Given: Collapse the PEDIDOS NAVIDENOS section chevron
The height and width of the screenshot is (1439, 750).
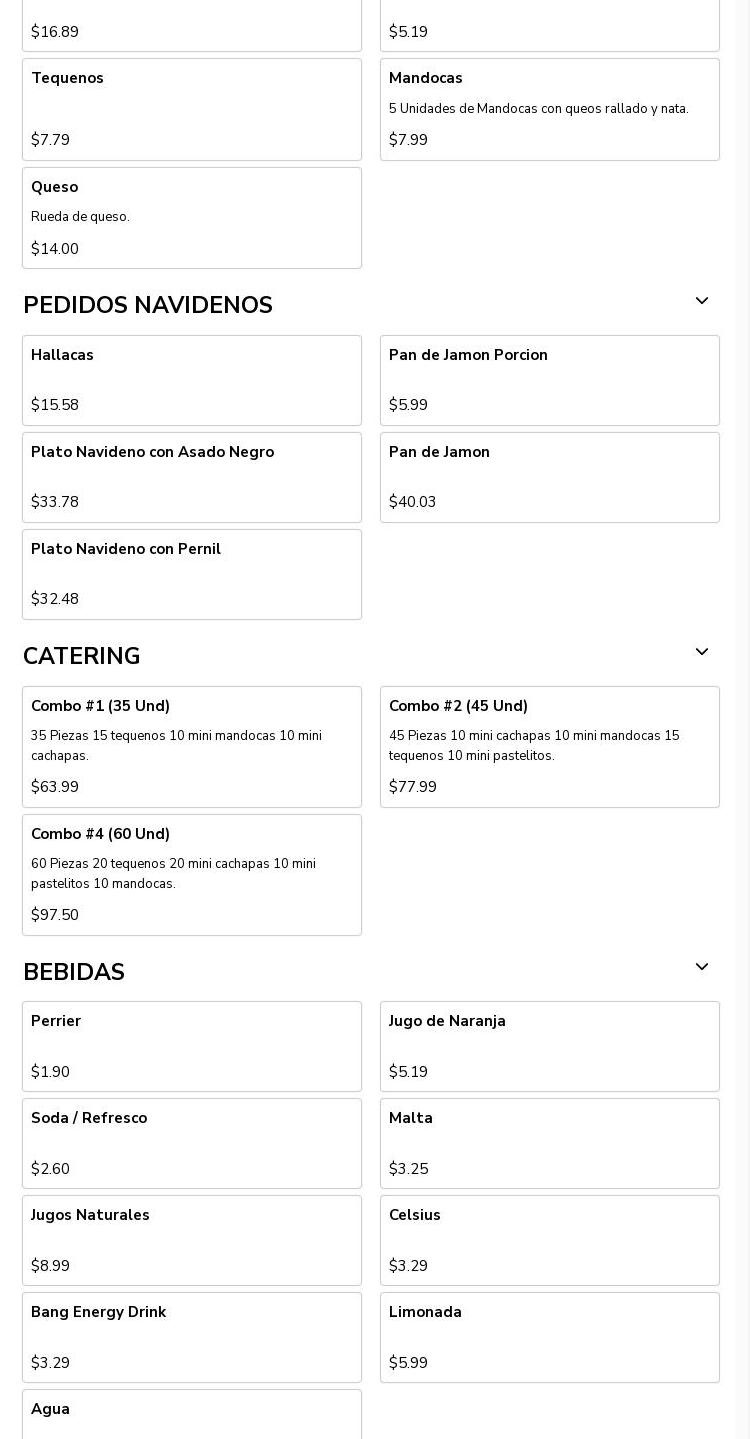Looking at the screenshot, I should (x=701, y=301).
